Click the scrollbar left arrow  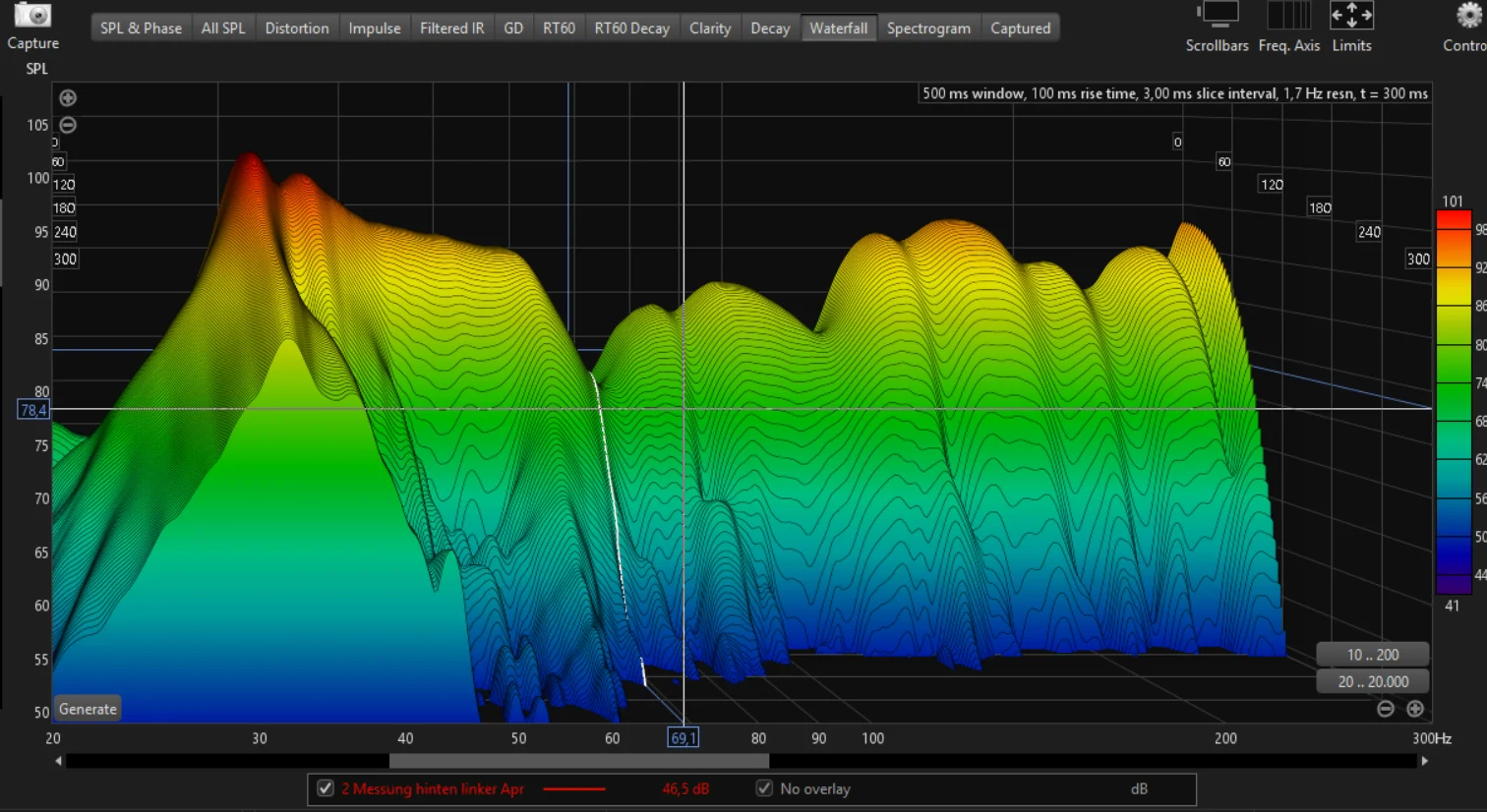pyautogui.click(x=58, y=761)
